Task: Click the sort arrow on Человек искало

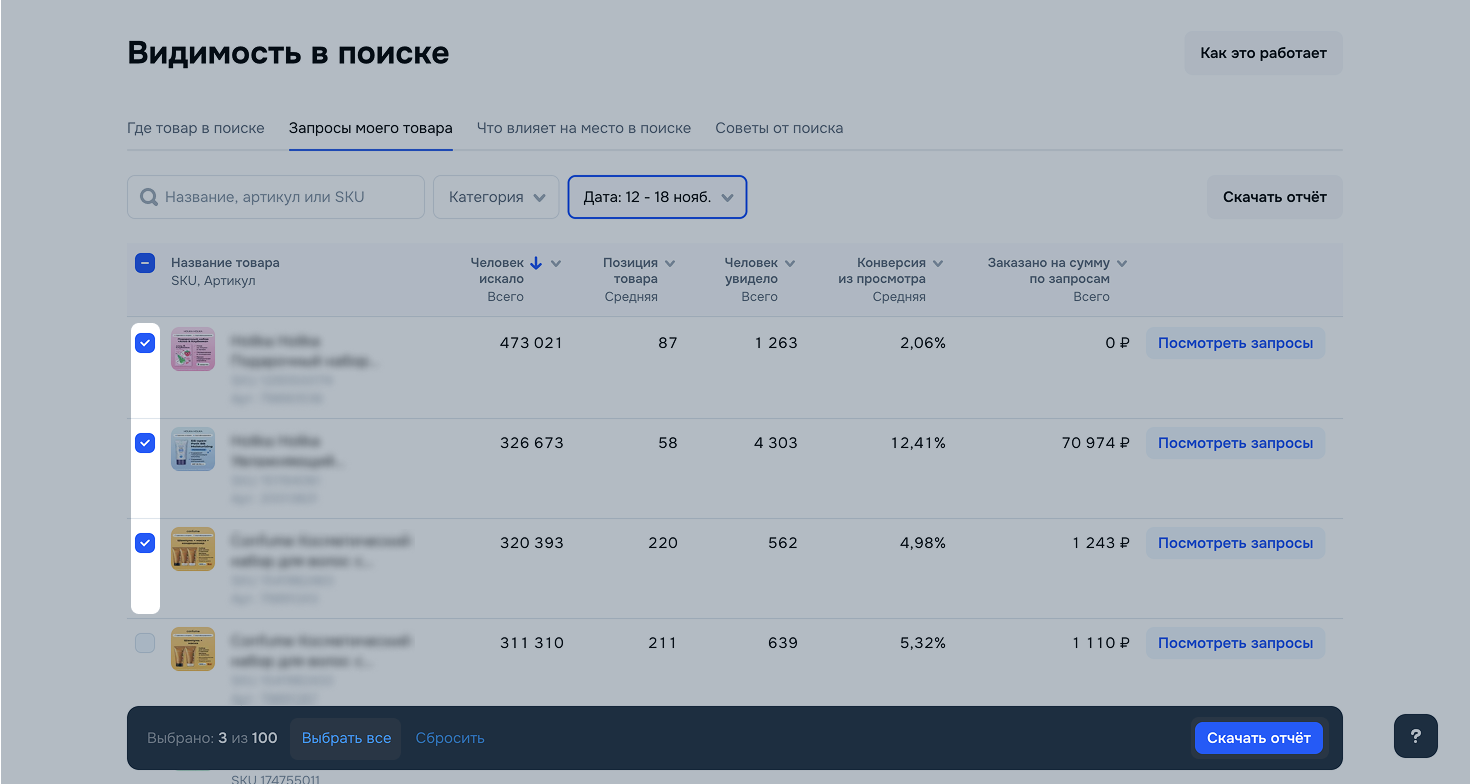Action: [536, 263]
